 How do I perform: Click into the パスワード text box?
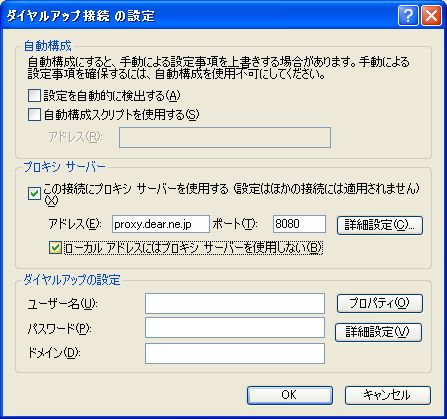[235, 328]
